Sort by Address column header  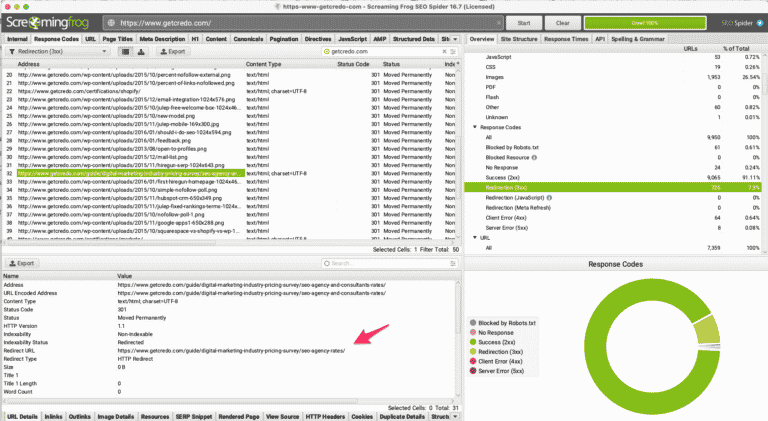point(28,64)
